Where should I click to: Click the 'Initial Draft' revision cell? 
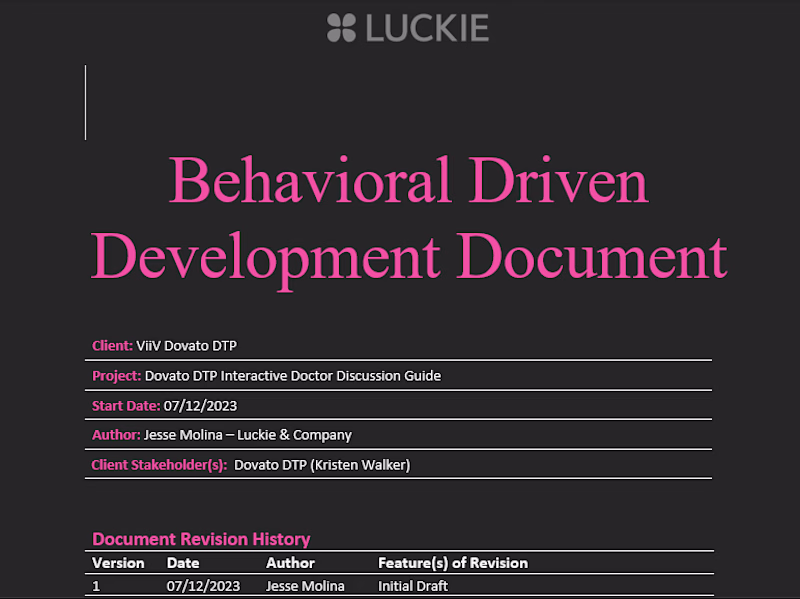tap(413, 586)
